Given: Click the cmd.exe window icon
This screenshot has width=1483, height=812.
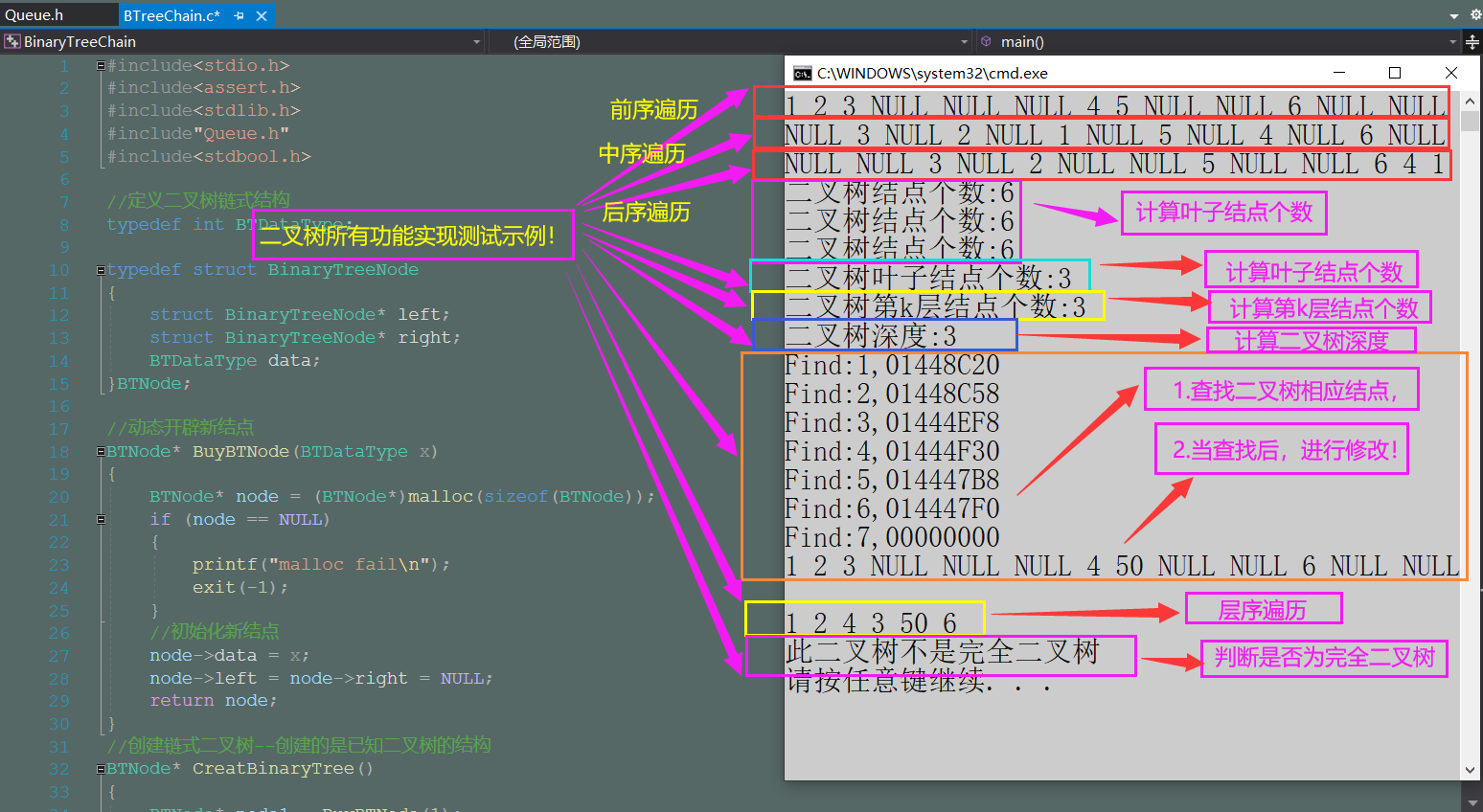Looking at the screenshot, I should click(x=802, y=74).
